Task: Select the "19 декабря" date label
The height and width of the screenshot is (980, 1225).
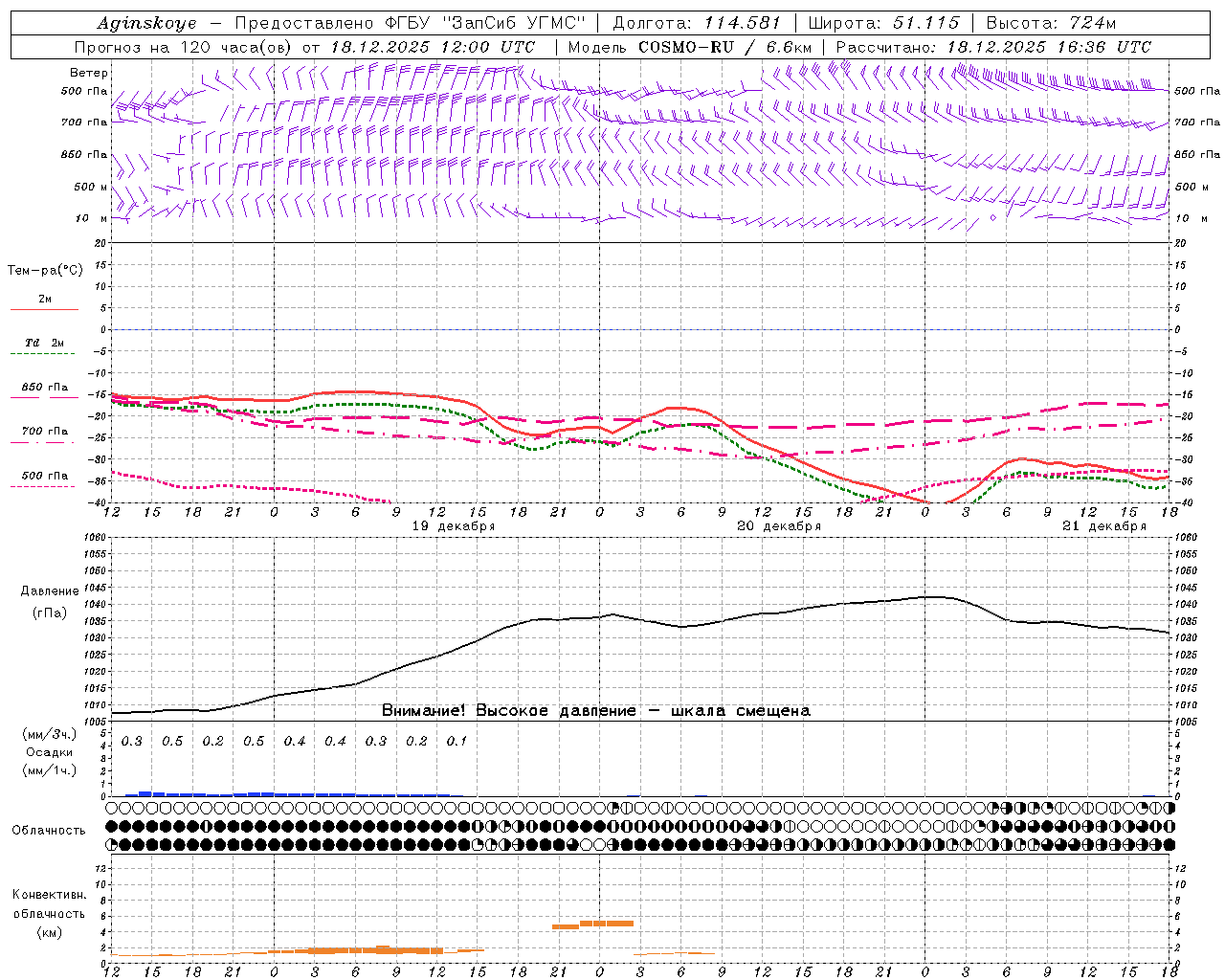Action: (x=454, y=526)
